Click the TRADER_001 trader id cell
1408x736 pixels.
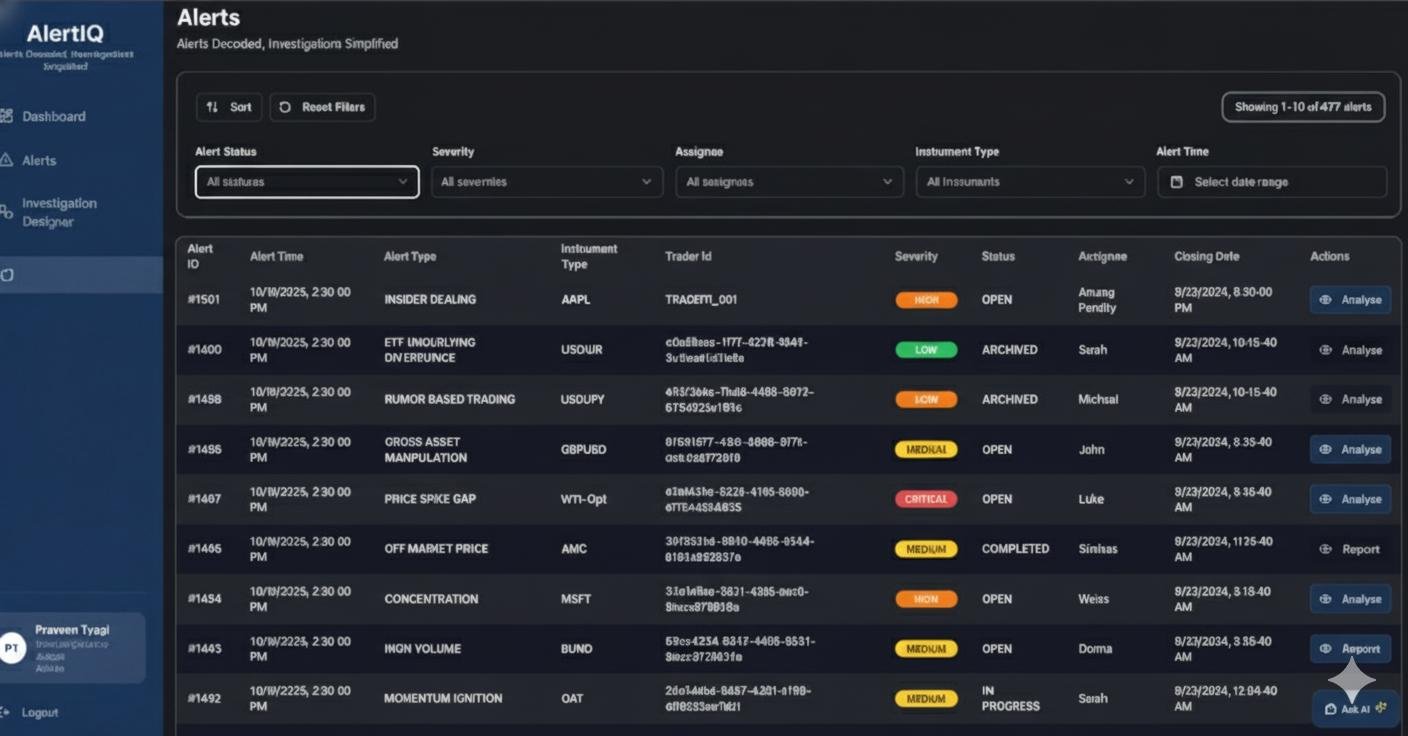701,300
